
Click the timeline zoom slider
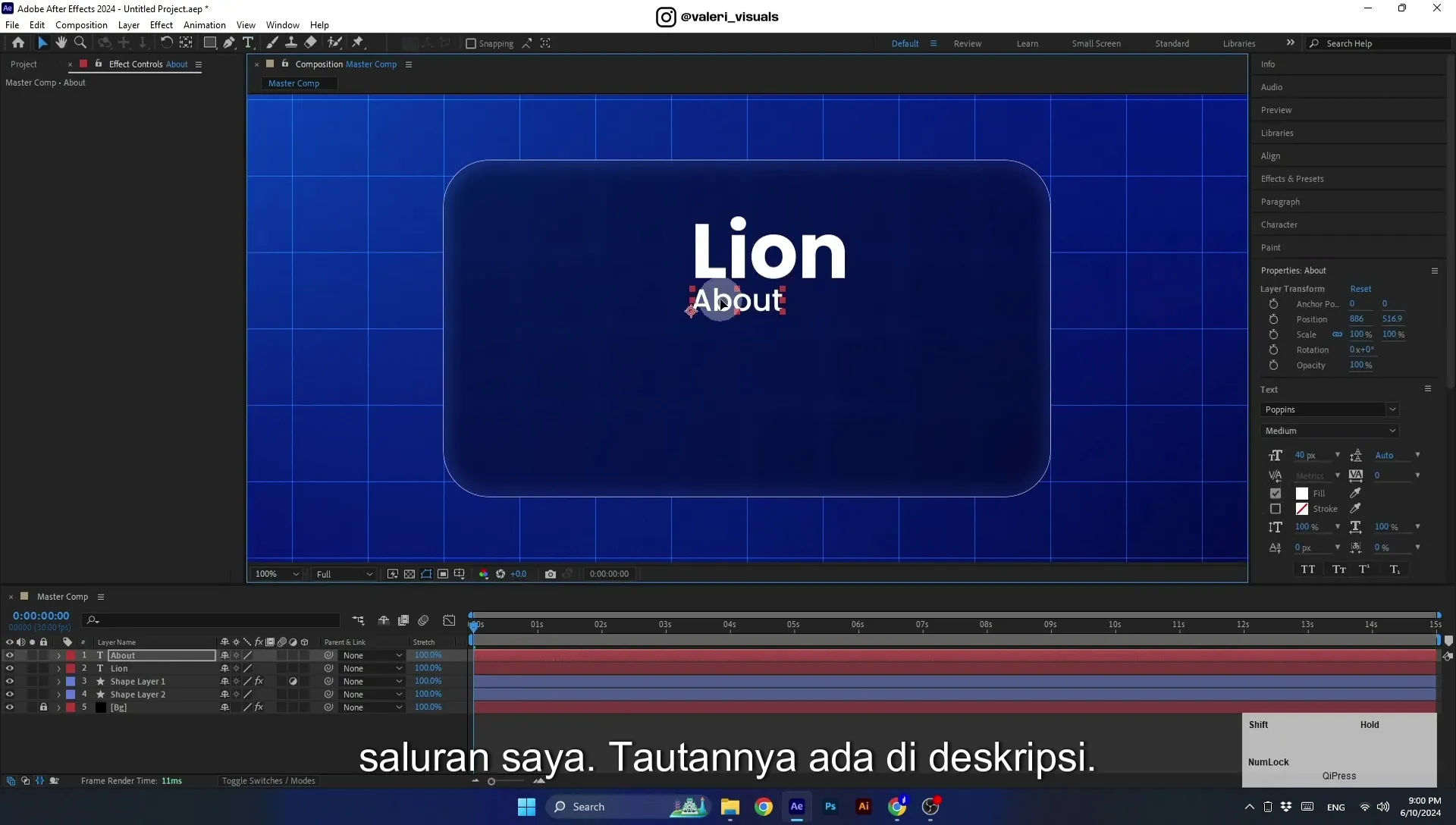[x=491, y=782]
